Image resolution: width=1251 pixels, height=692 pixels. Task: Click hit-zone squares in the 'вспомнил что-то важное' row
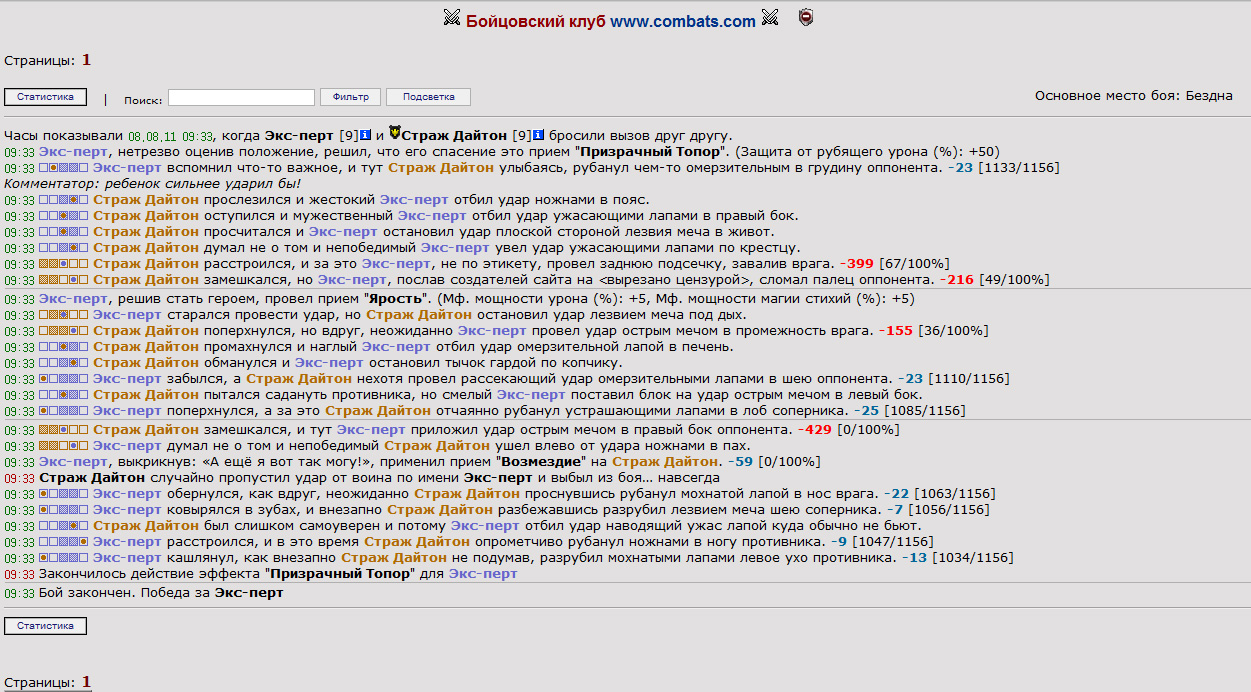(x=64, y=168)
